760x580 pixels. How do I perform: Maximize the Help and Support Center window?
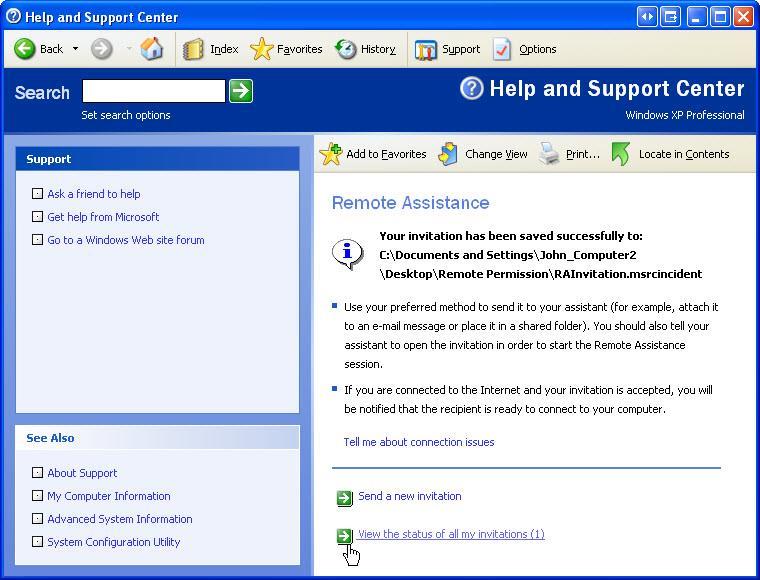[x=720, y=17]
